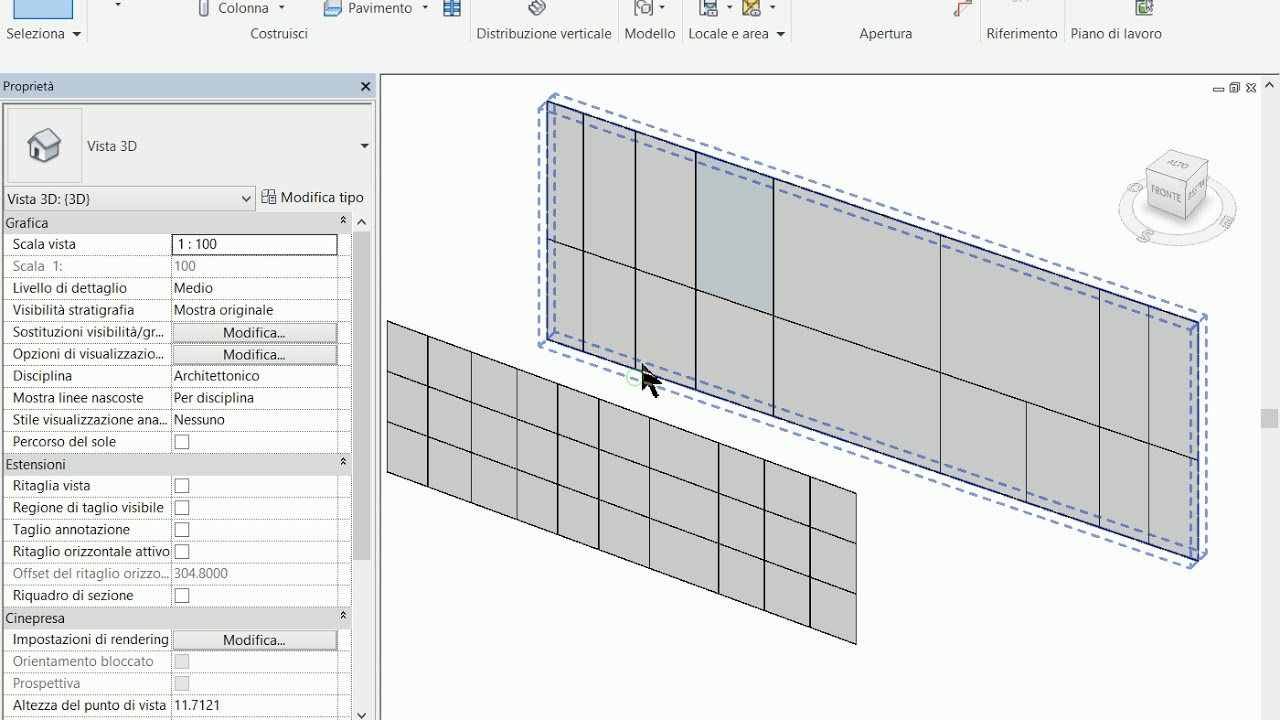The image size is (1280, 720).
Task: Enable the Percorso del sole checkbox
Action: tap(182, 442)
